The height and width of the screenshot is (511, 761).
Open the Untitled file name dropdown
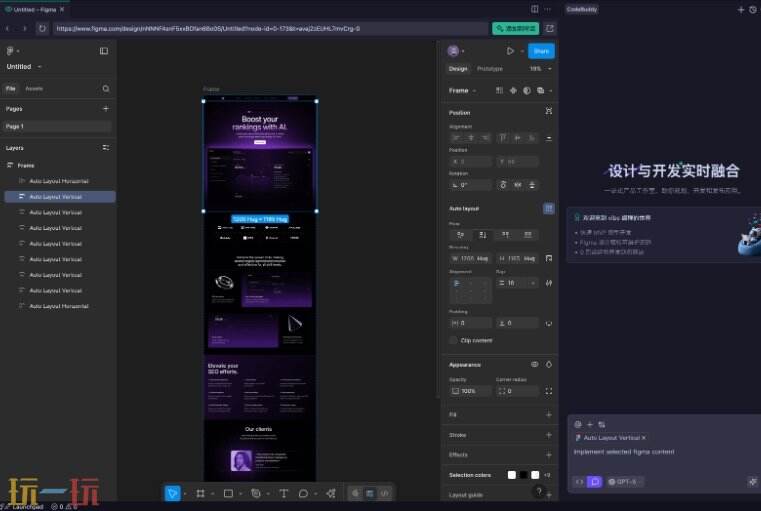[24, 66]
